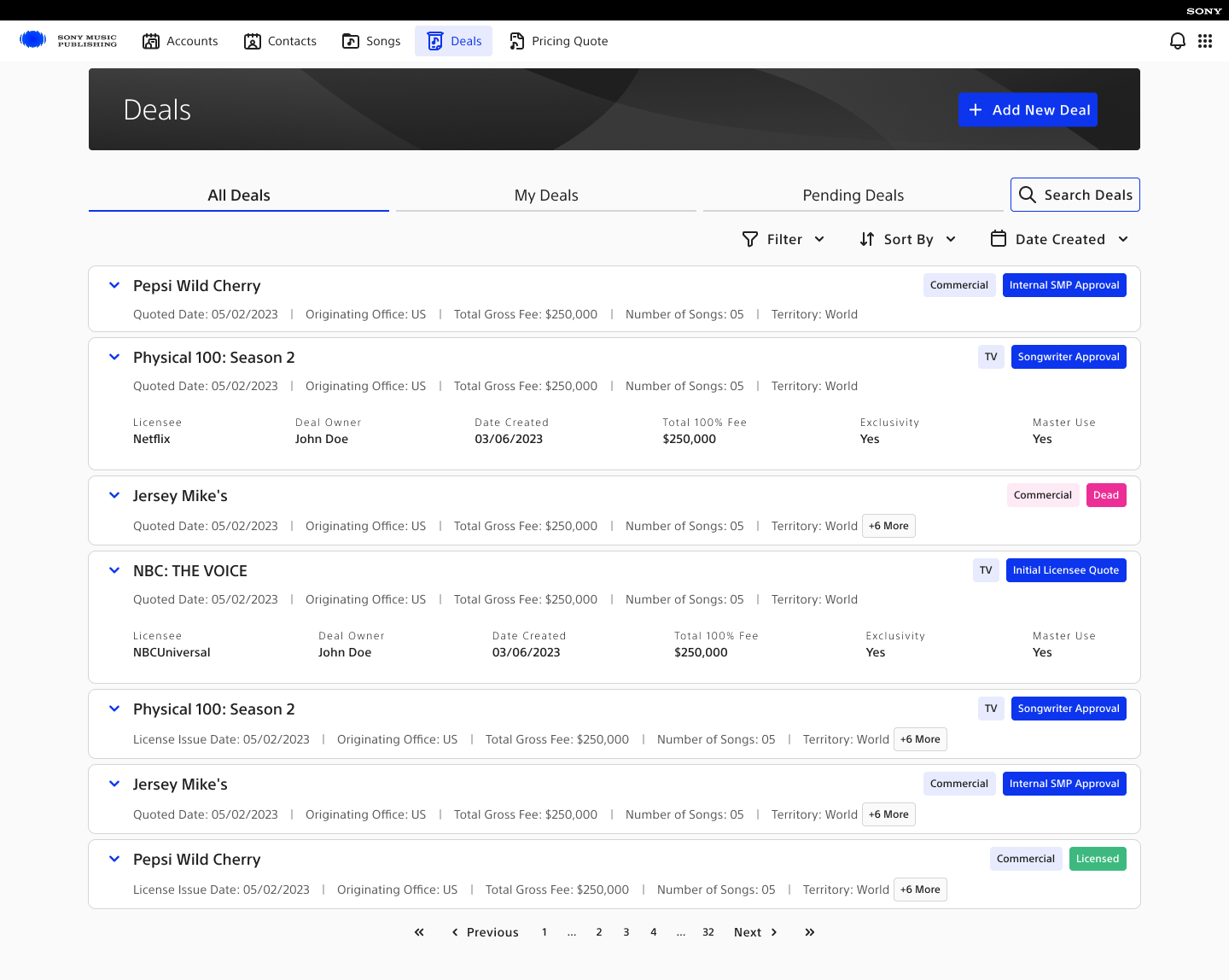Viewport: 1229px width, 980px height.
Task: Go to page 32
Action: [x=708, y=932]
